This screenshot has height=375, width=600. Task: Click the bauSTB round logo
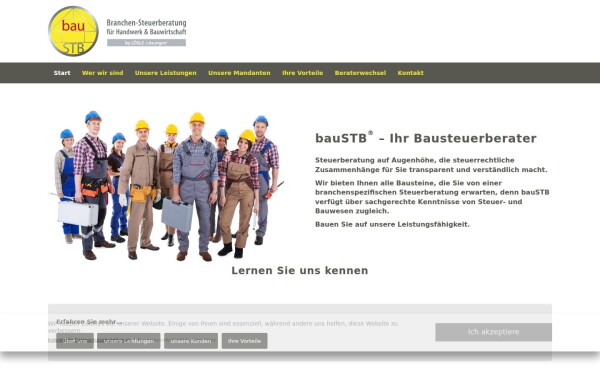(x=73, y=31)
